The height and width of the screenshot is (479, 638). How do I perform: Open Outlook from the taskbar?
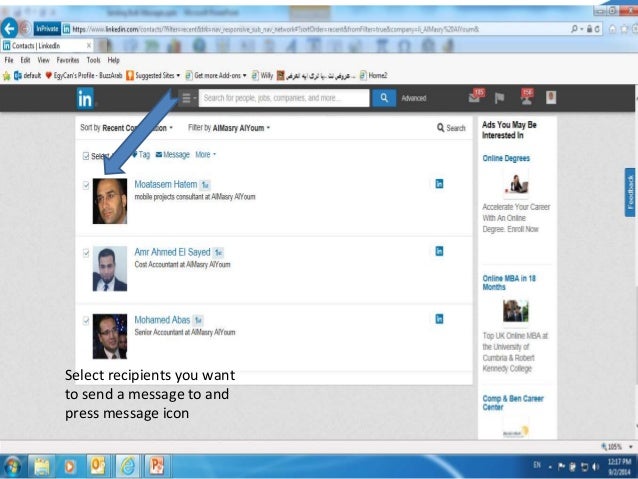98,466
